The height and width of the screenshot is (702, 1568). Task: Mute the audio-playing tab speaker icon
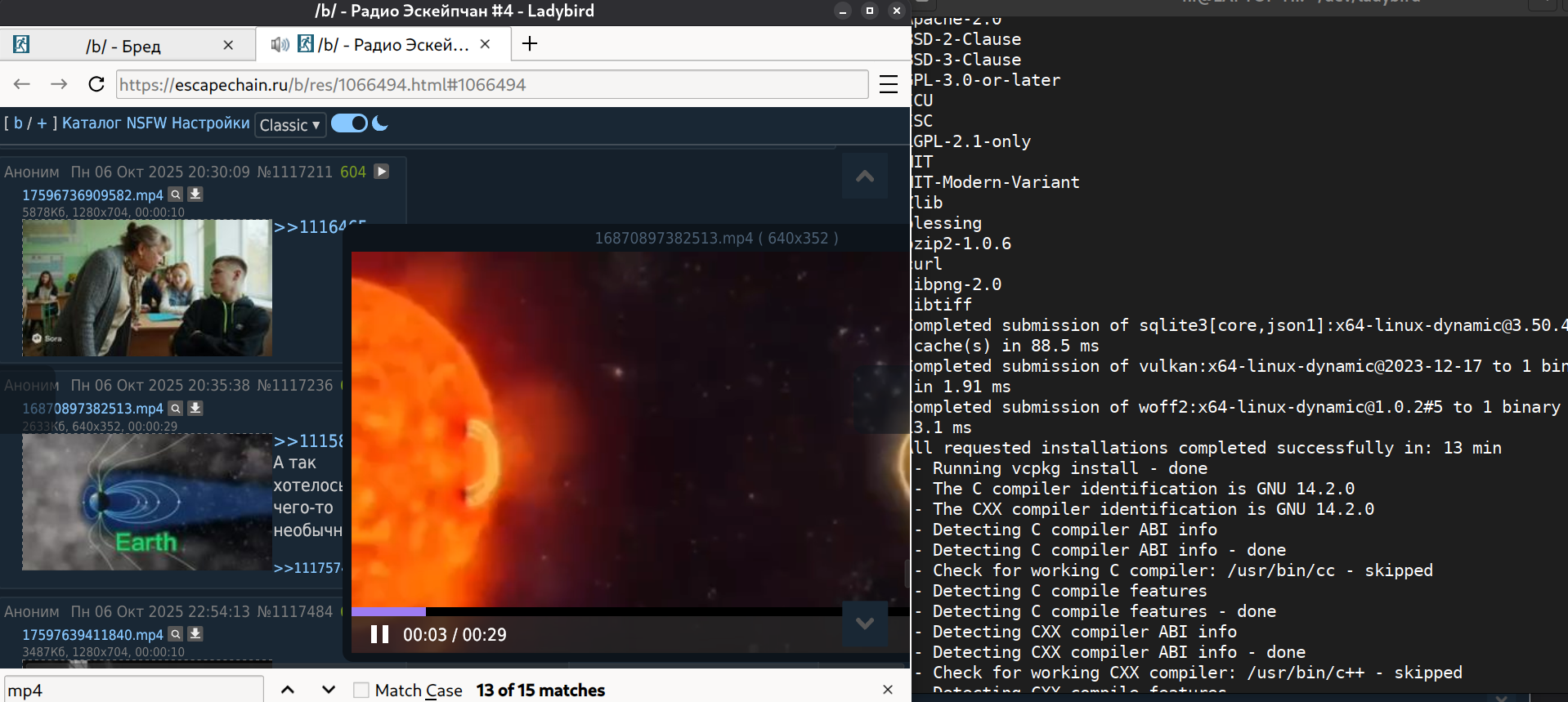click(280, 44)
